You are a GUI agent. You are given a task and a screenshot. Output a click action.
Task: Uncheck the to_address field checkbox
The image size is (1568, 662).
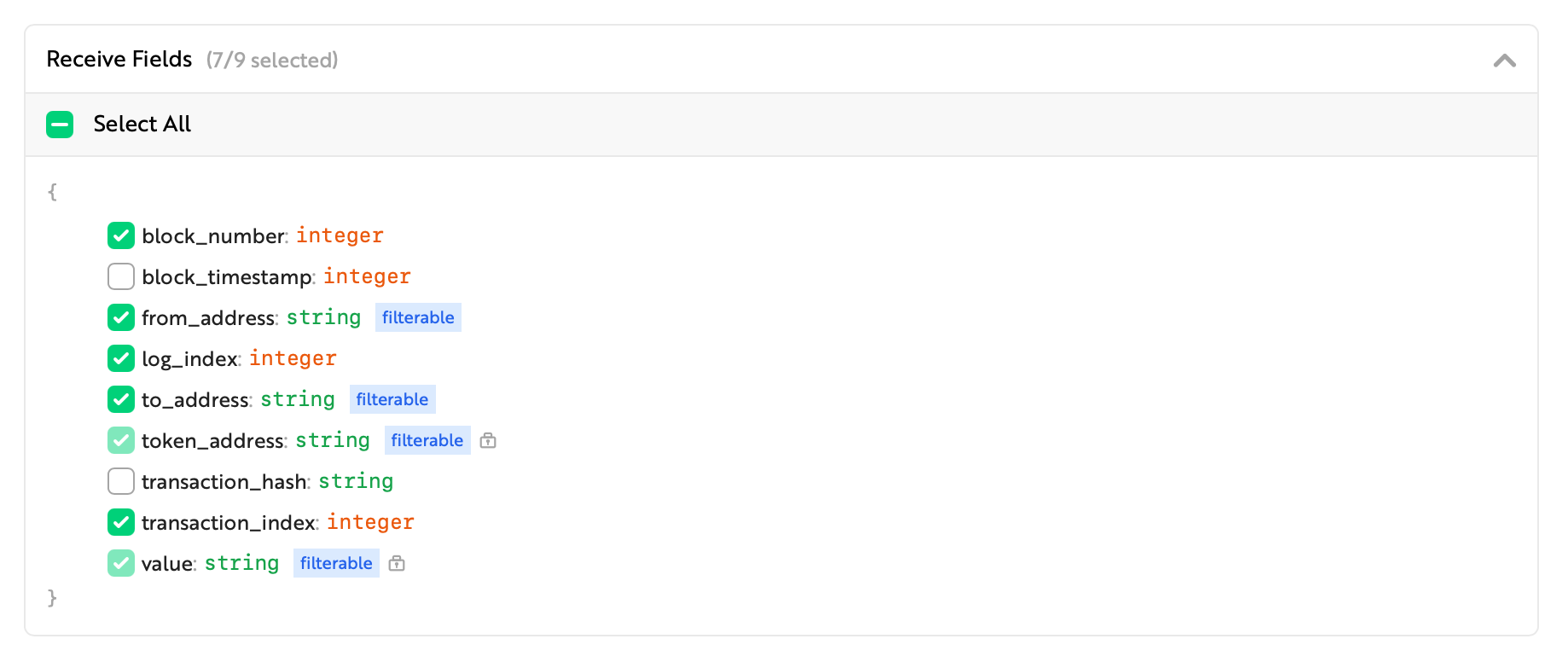click(121, 399)
